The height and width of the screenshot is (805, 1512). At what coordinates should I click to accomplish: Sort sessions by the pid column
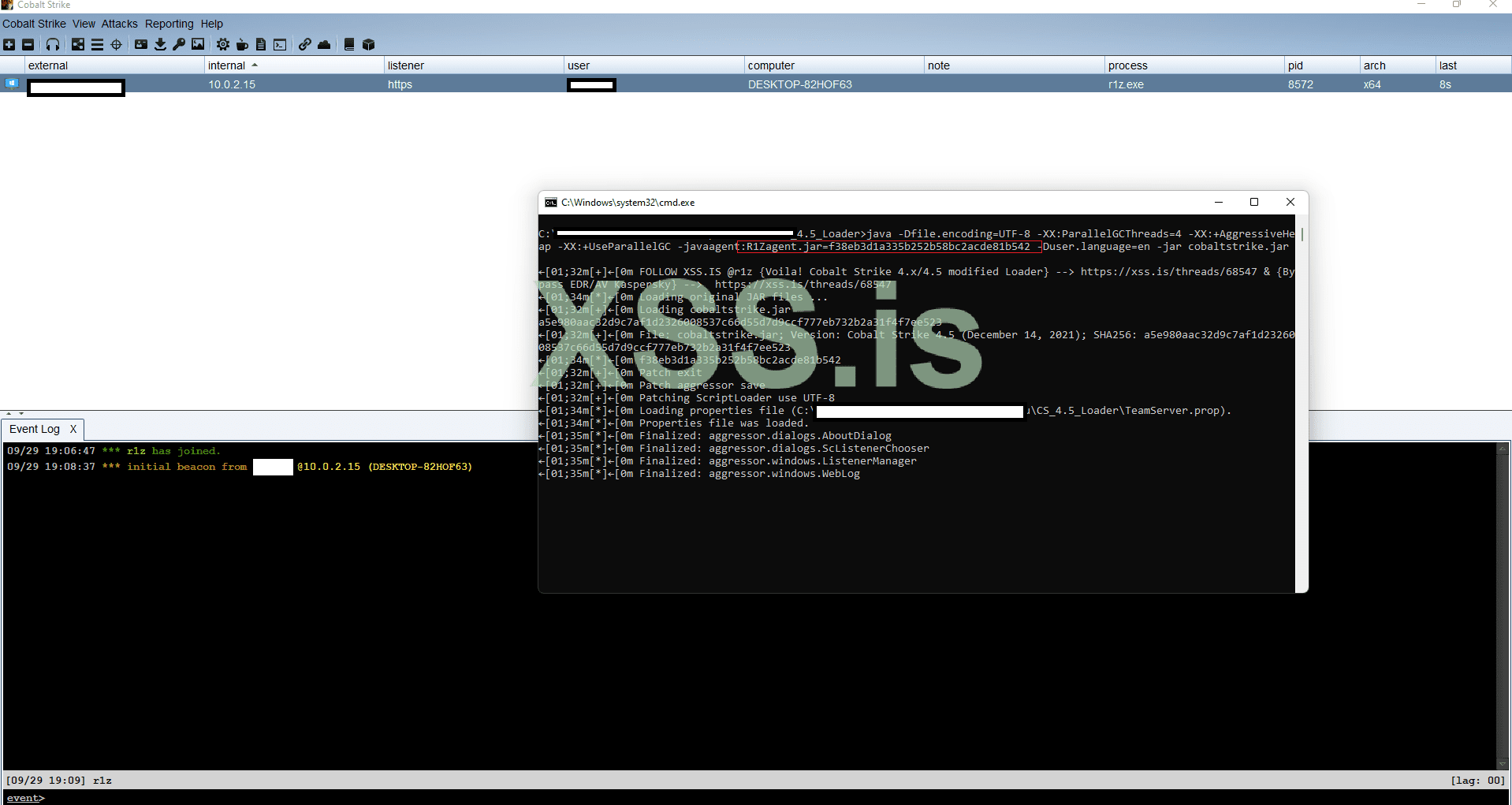pos(1323,65)
